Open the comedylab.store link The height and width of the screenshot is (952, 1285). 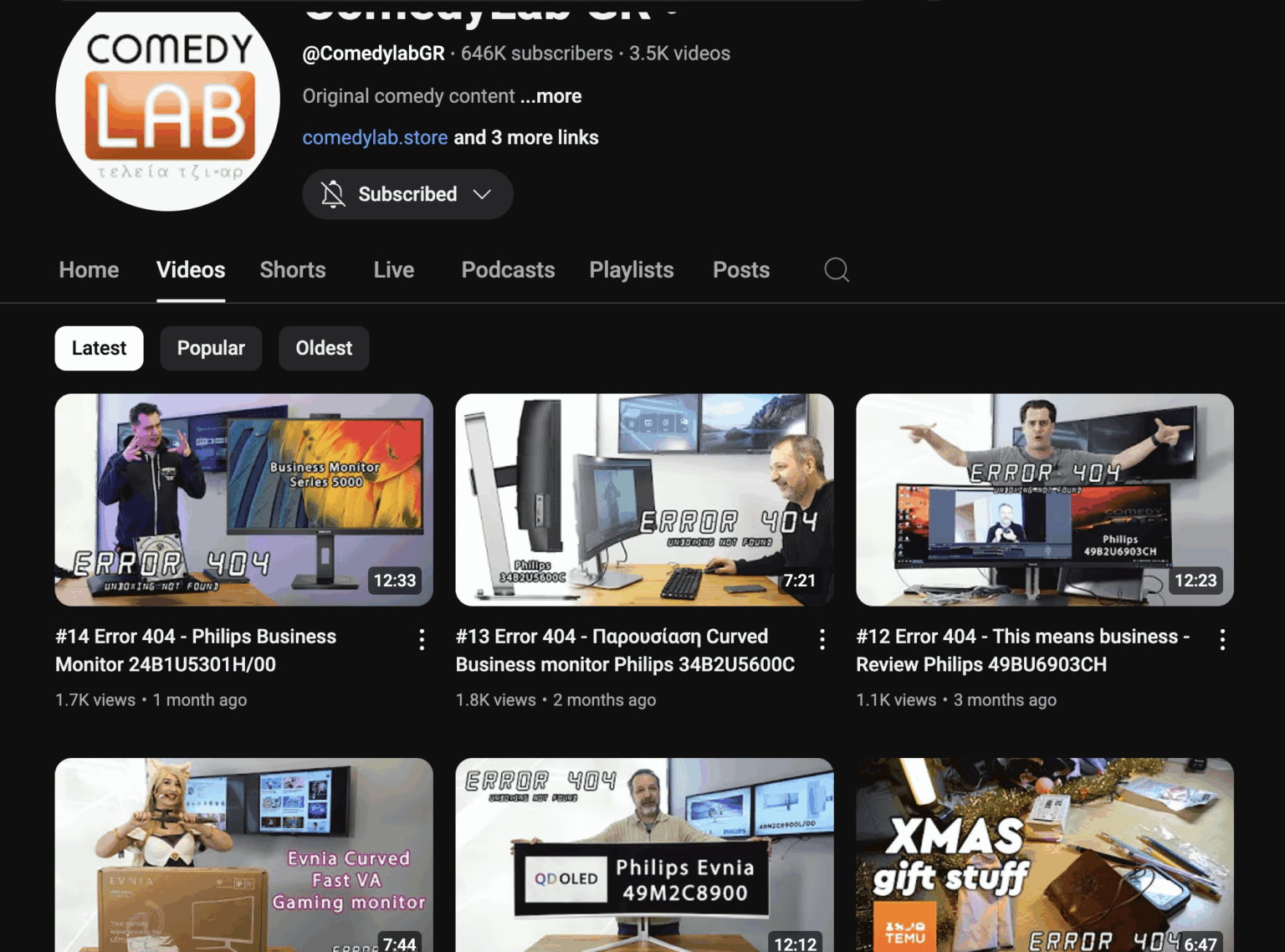pyautogui.click(x=375, y=137)
